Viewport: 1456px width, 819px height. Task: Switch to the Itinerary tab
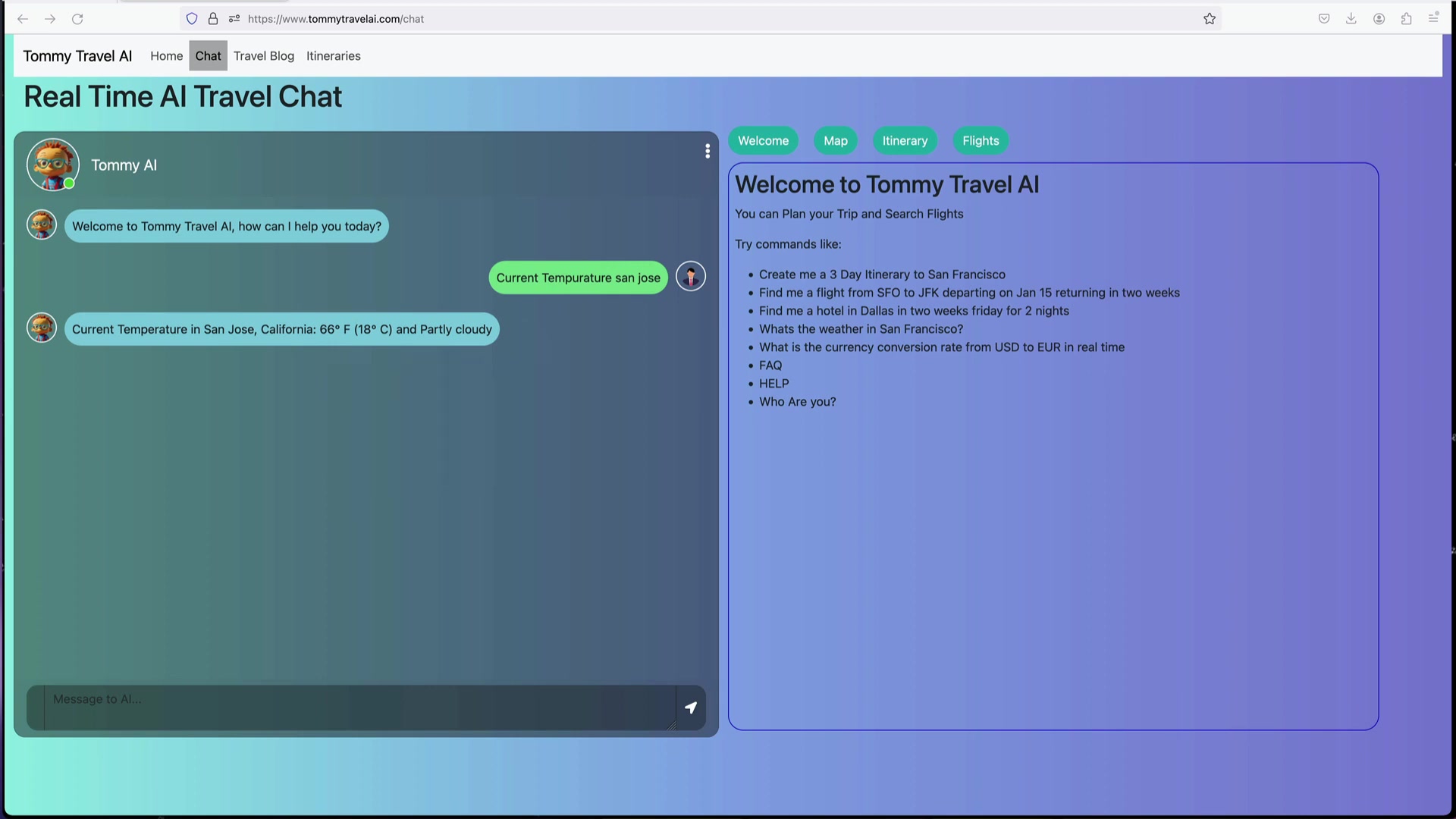905,141
